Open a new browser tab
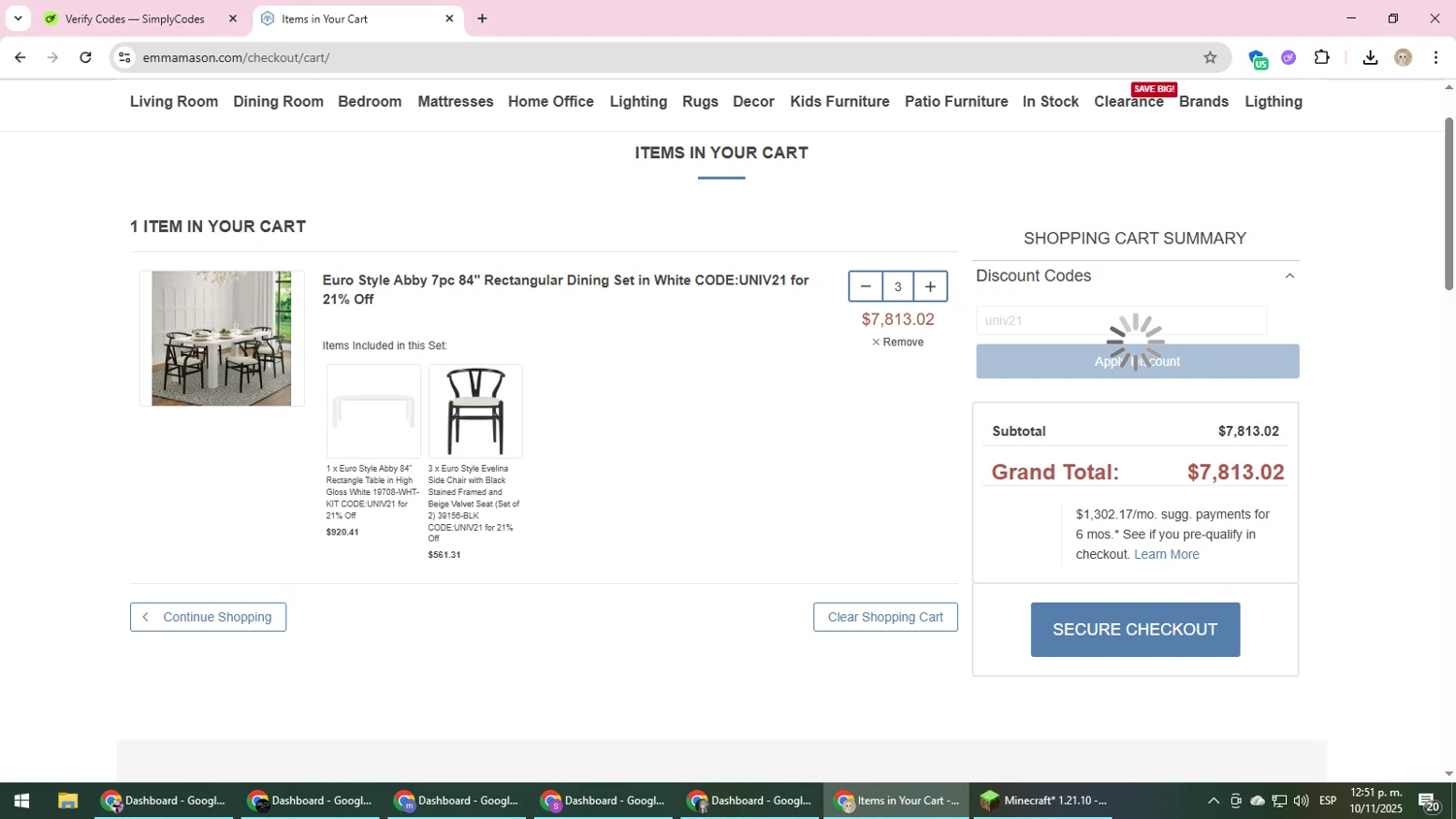The image size is (1456, 819). point(482,18)
